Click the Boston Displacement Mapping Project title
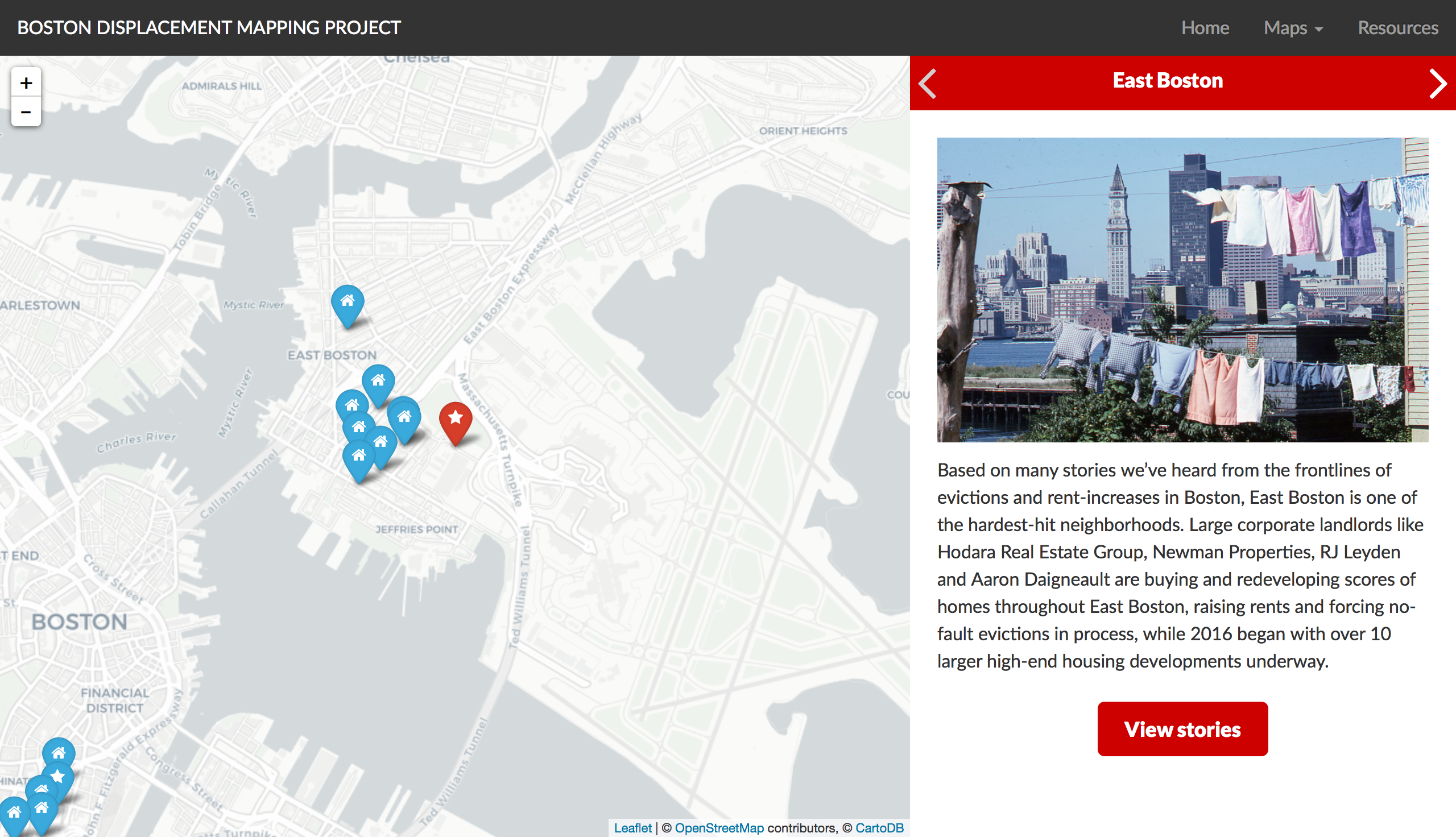1456x837 pixels. 209,28
